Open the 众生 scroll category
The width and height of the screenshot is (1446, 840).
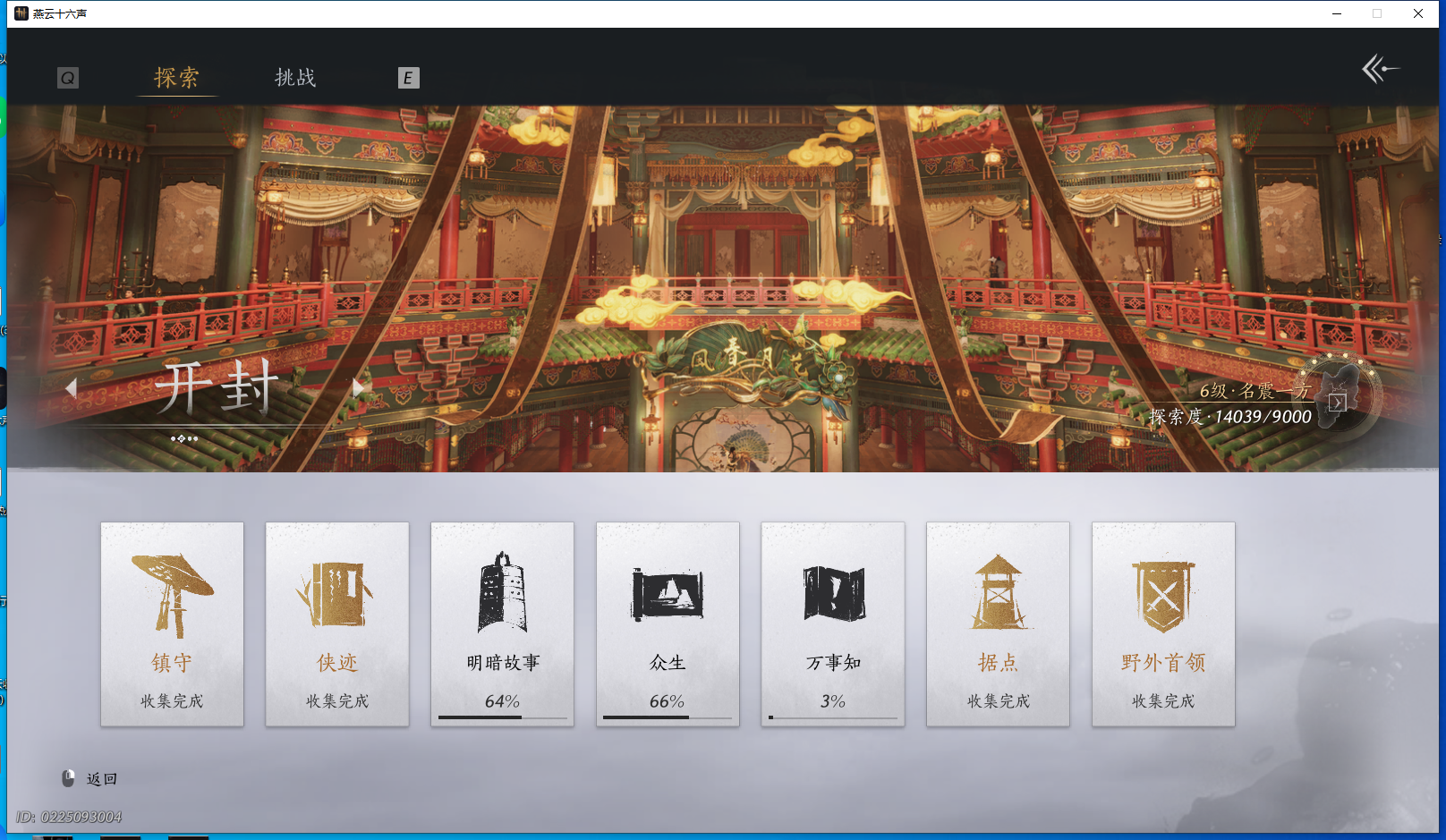(x=668, y=624)
